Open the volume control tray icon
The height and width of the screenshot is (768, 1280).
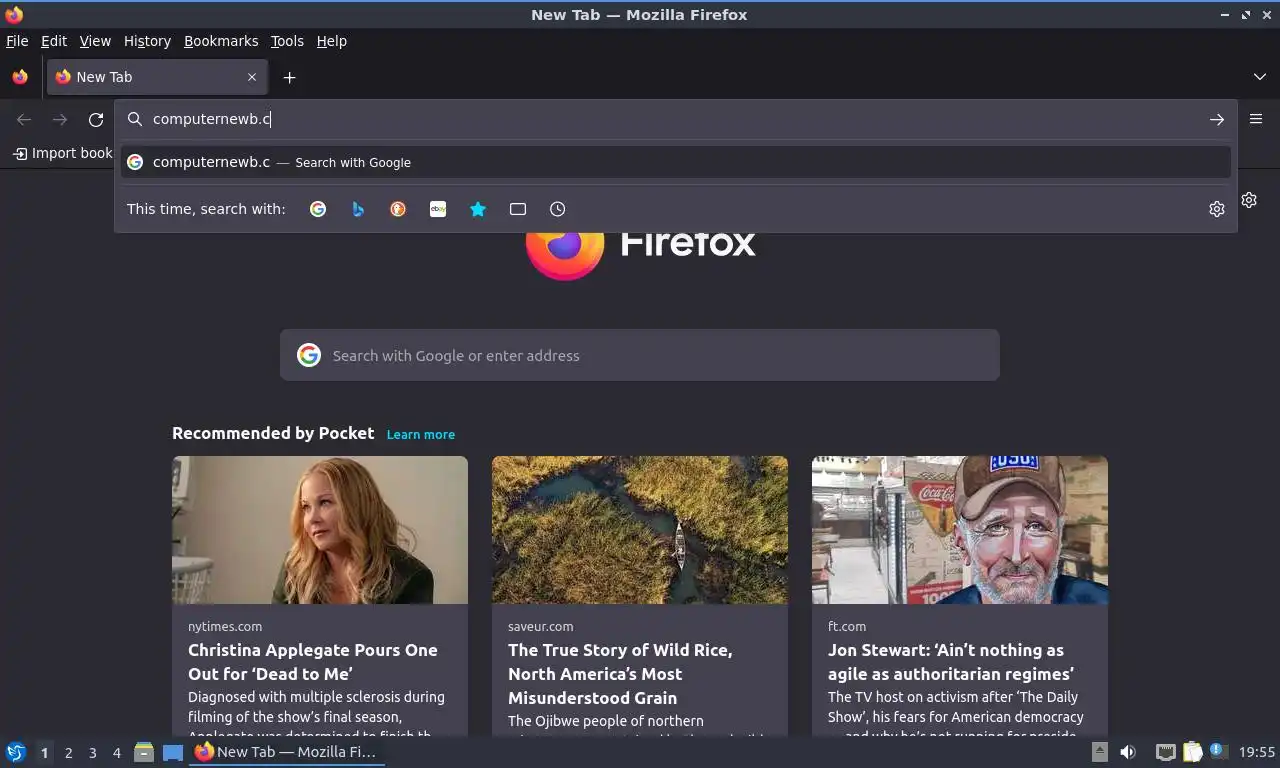click(1128, 752)
